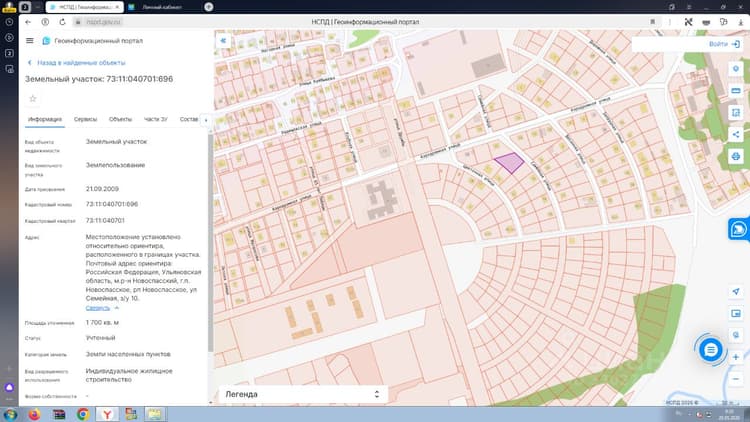Switch to the Объекты tab
The height and width of the screenshot is (422, 750).
pyautogui.click(x=120, y=119)
